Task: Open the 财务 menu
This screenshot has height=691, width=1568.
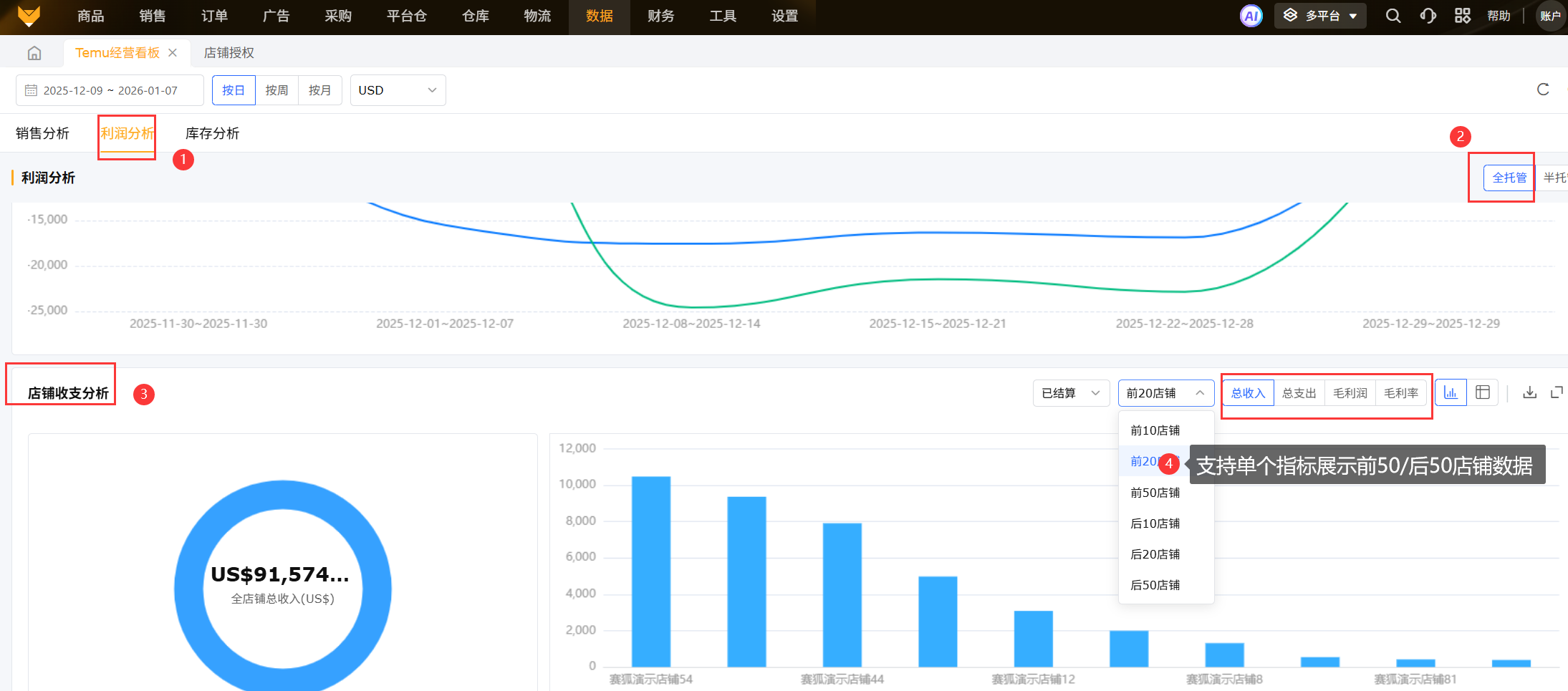Action: click(660, 16)
